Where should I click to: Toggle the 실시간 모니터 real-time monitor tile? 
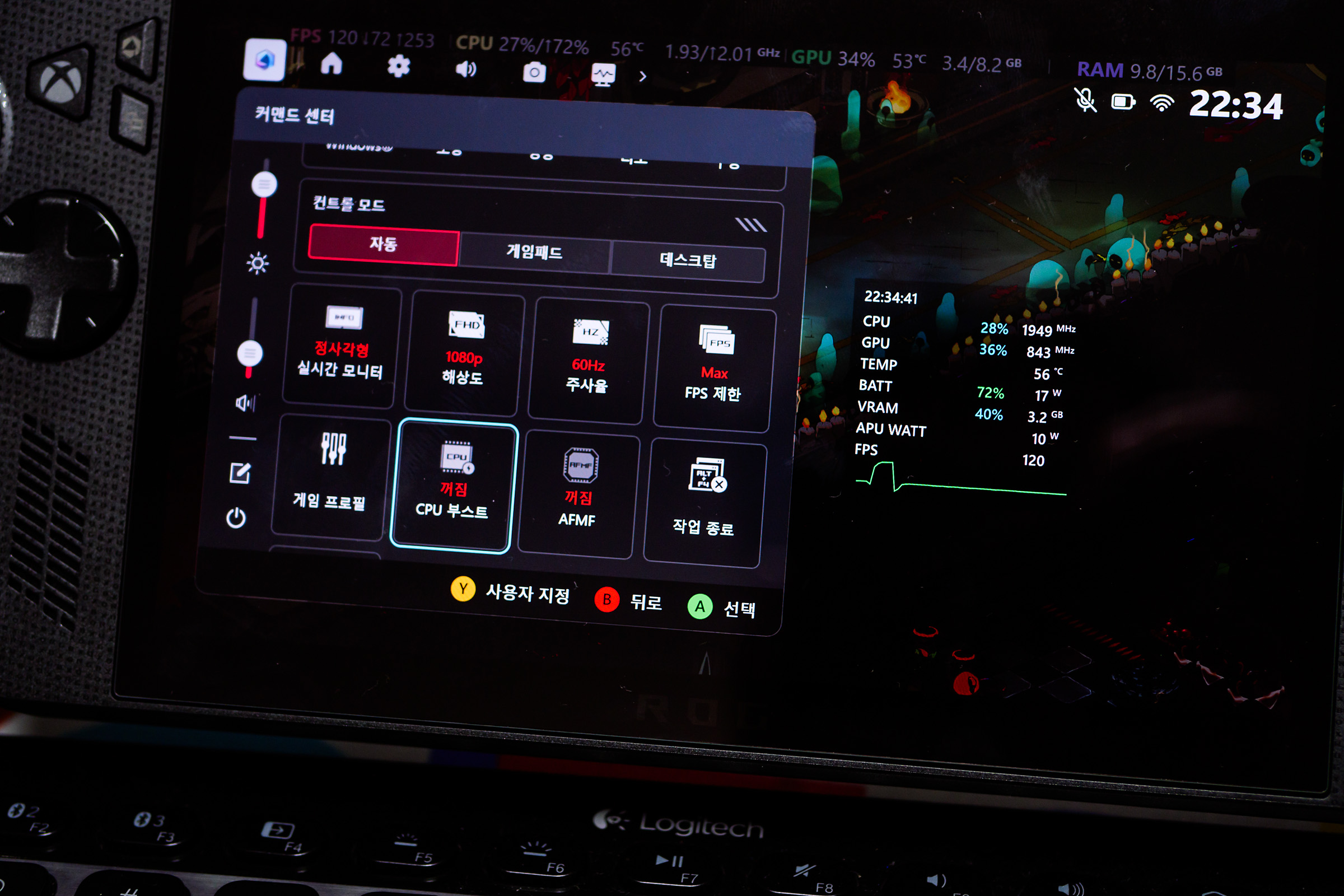coord(342,346)
